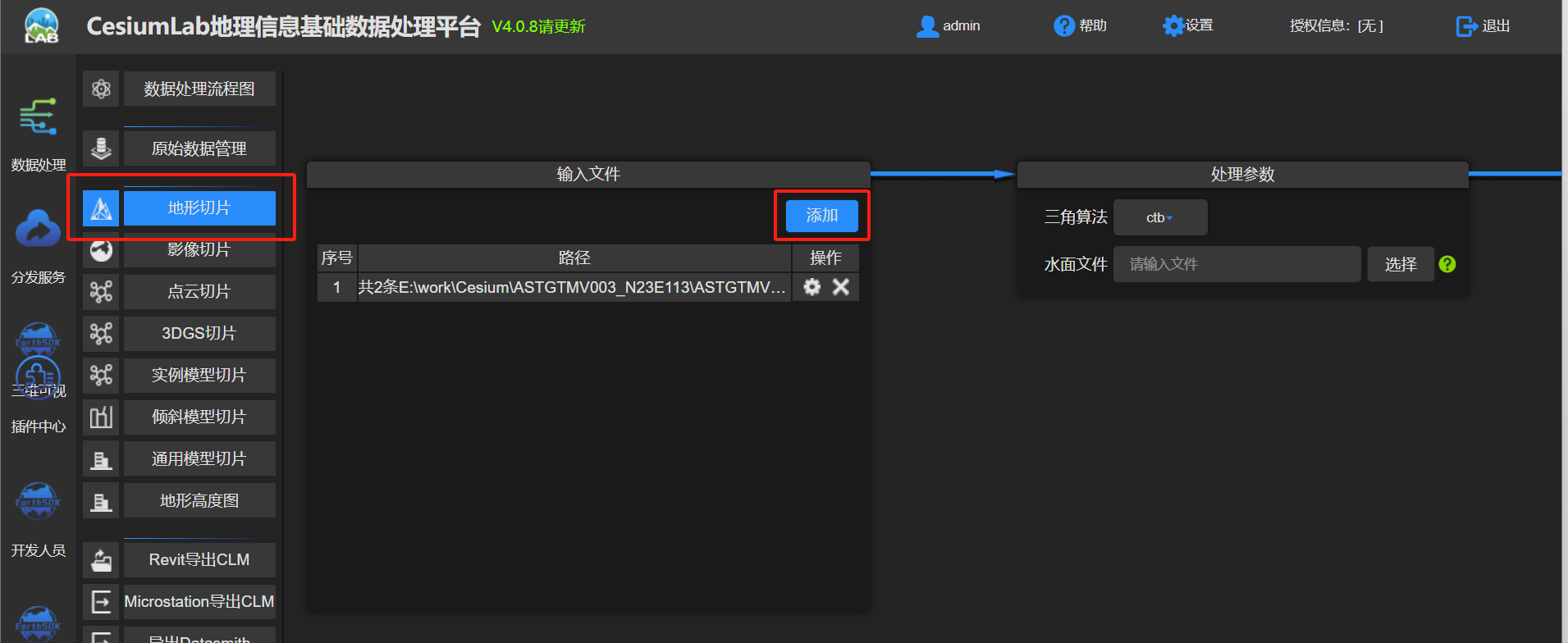
Task: Click the 序号 column header
Action: [x=336, y=258]
